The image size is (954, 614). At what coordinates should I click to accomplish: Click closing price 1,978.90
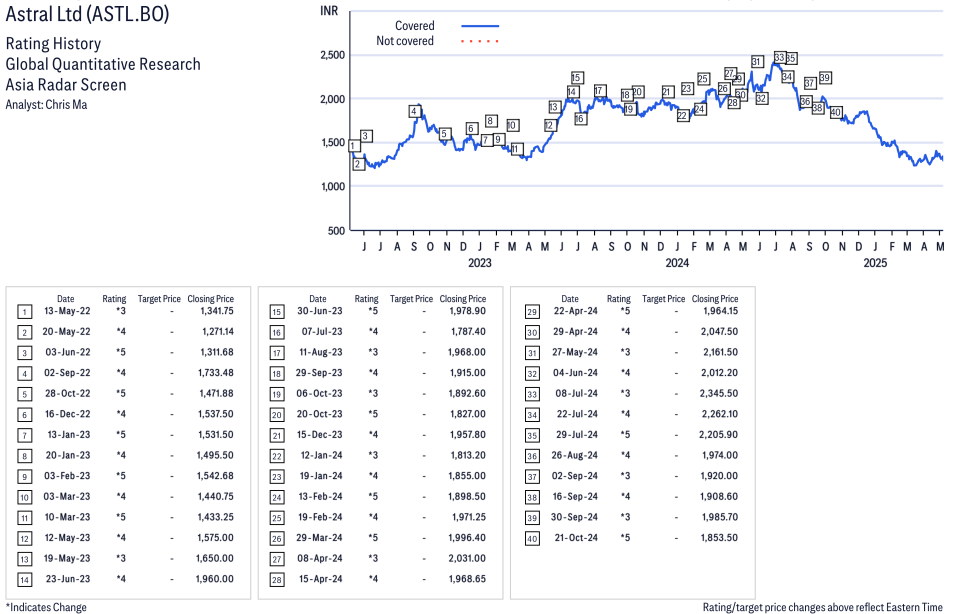tap(467, 311)
